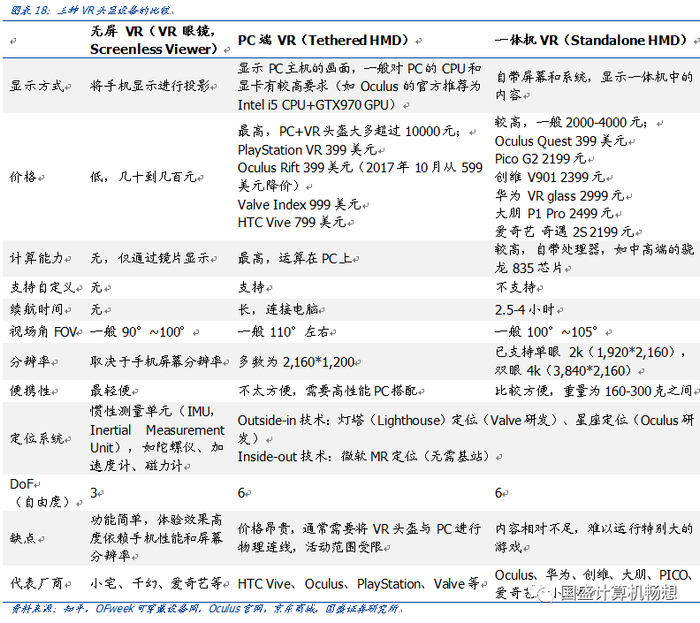Select the '一般 100° ~105°' cell

tap(546, 332)
